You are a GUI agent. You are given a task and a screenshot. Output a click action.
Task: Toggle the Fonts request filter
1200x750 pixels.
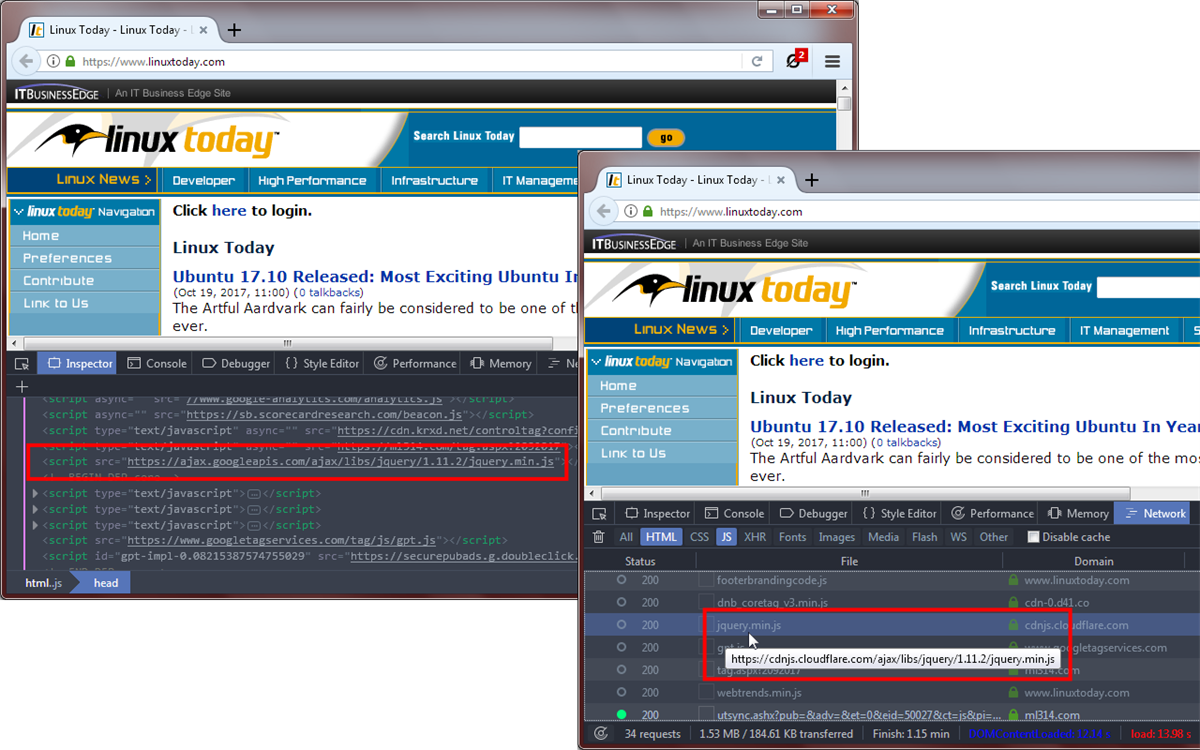pyautogui.click(x=792, y=537)
